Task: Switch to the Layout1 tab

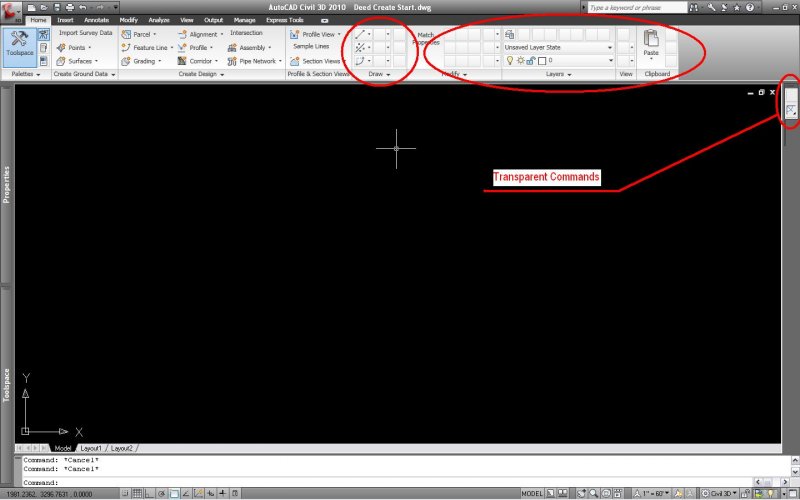Action: tap(91, 448)
